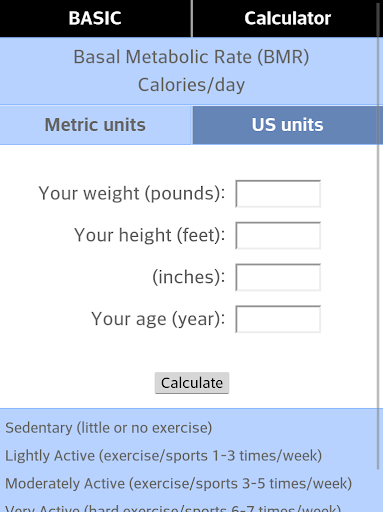383x512 pixels.
Task: Click the Basal Metabolic Rate (BMR) heading
Action: (x=191, y=57)
